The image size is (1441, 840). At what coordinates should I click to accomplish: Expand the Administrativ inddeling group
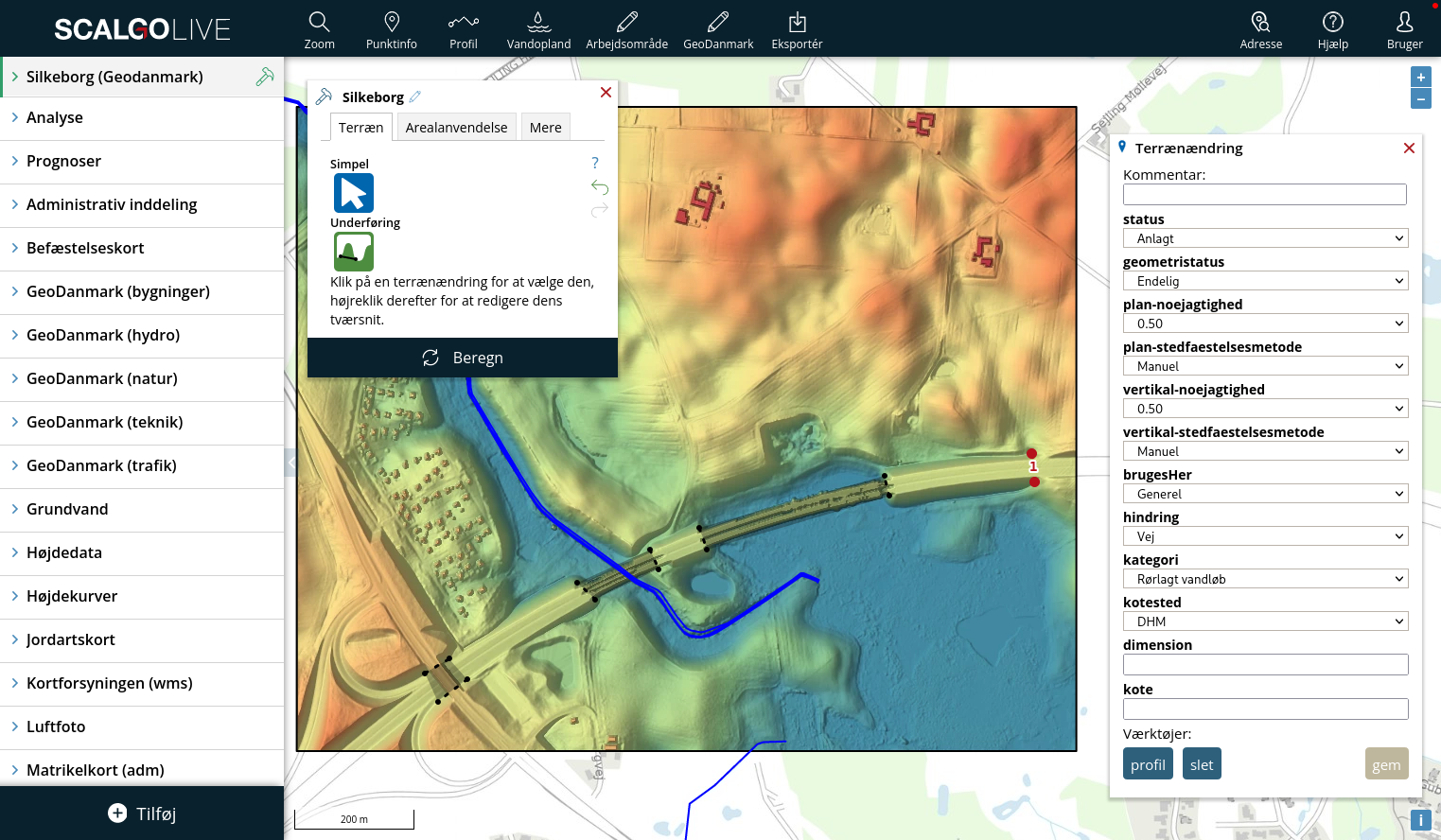(x=142, y=205)
